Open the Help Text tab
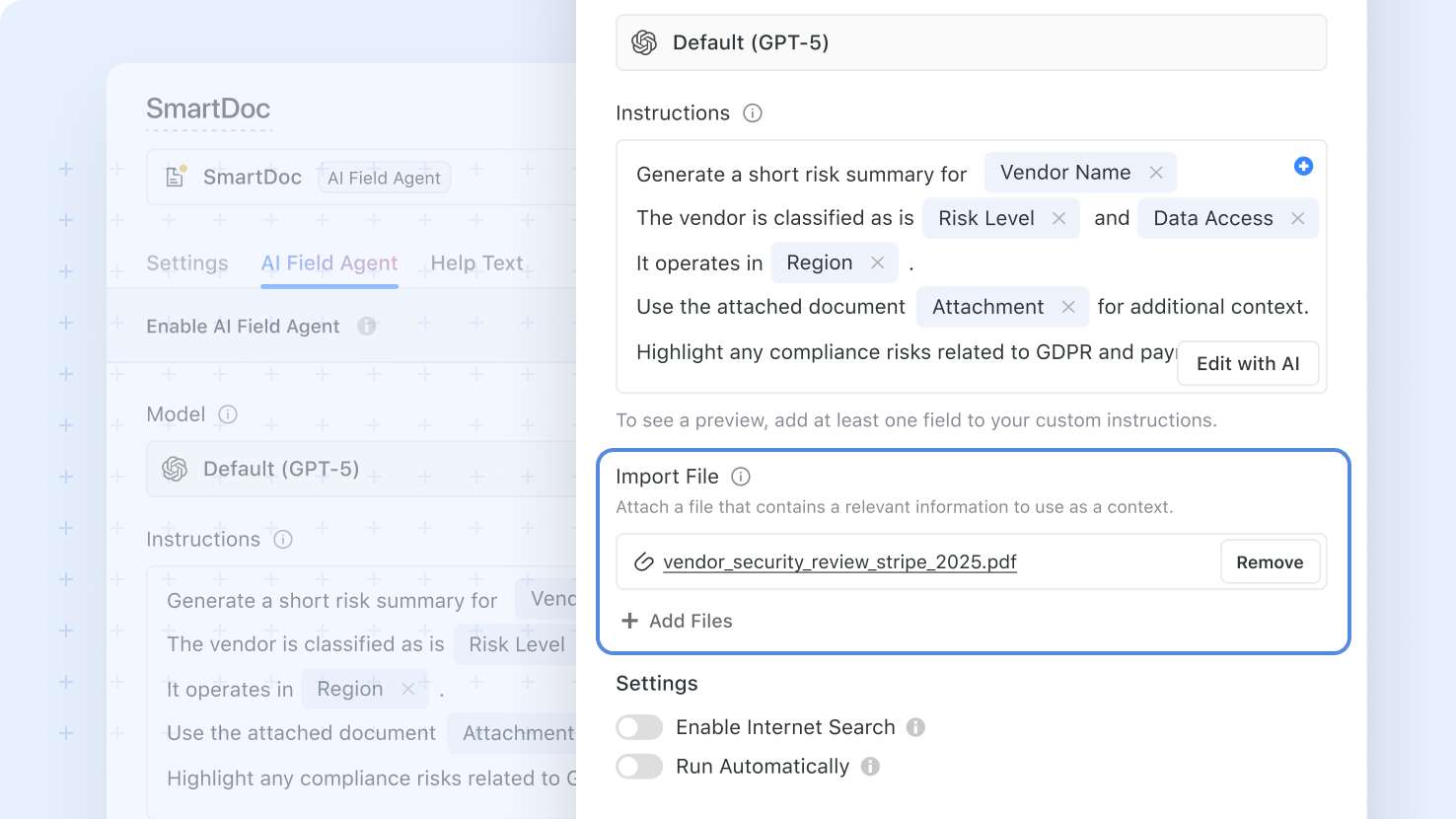The width and height of the screenshot is (1456, 819). tap(476, 262)
